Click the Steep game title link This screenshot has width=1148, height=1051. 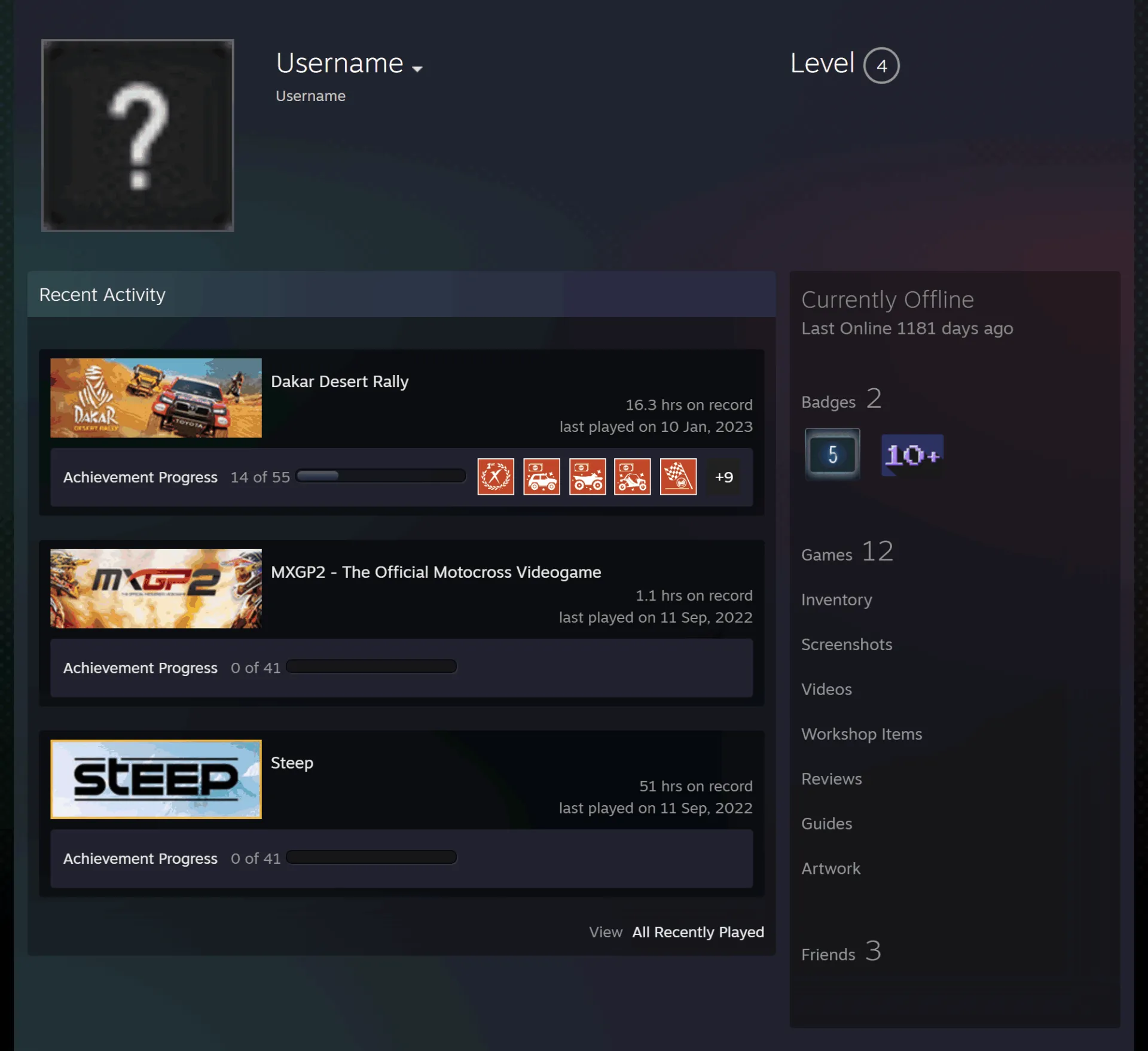(292, 763)
